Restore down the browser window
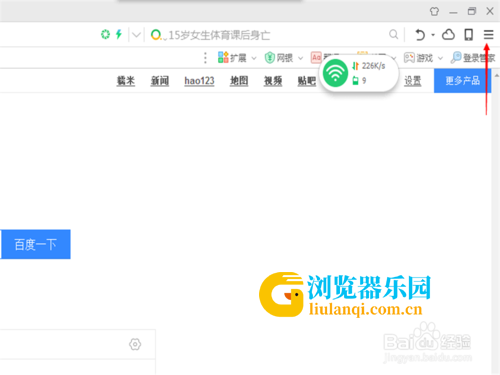 tap(472, 11)
